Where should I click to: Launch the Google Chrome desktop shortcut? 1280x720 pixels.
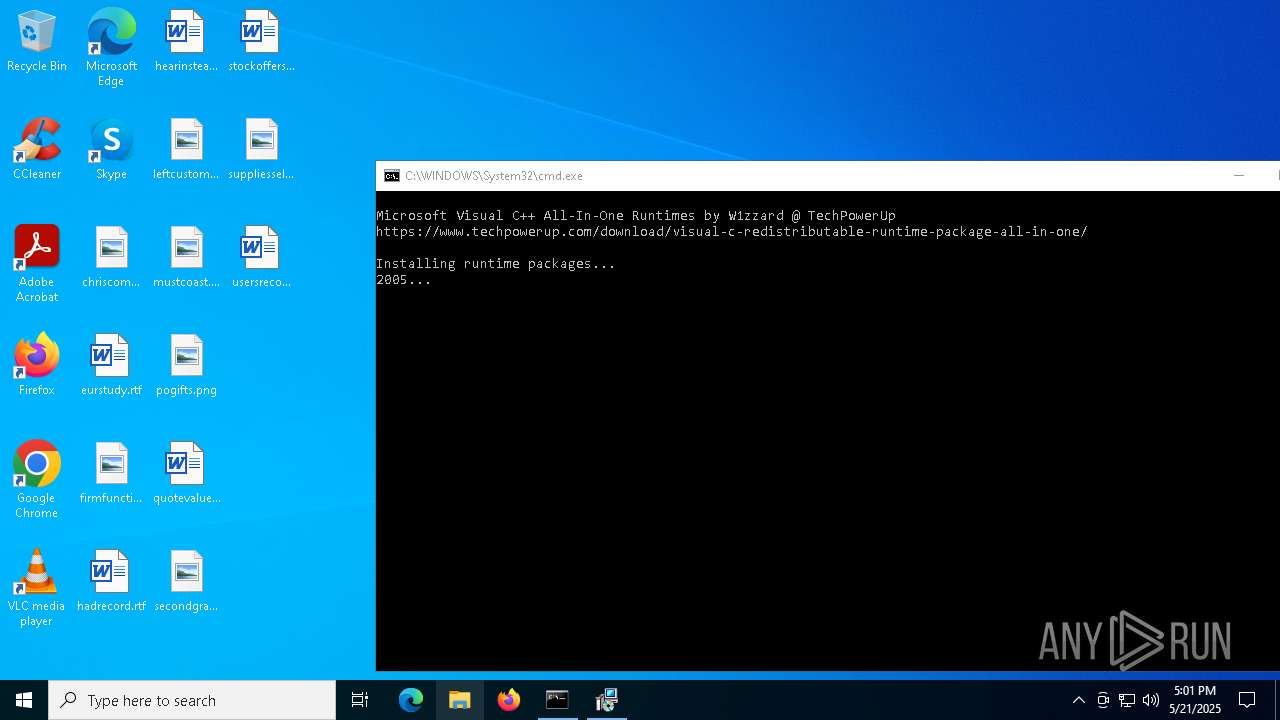point(37,481)
